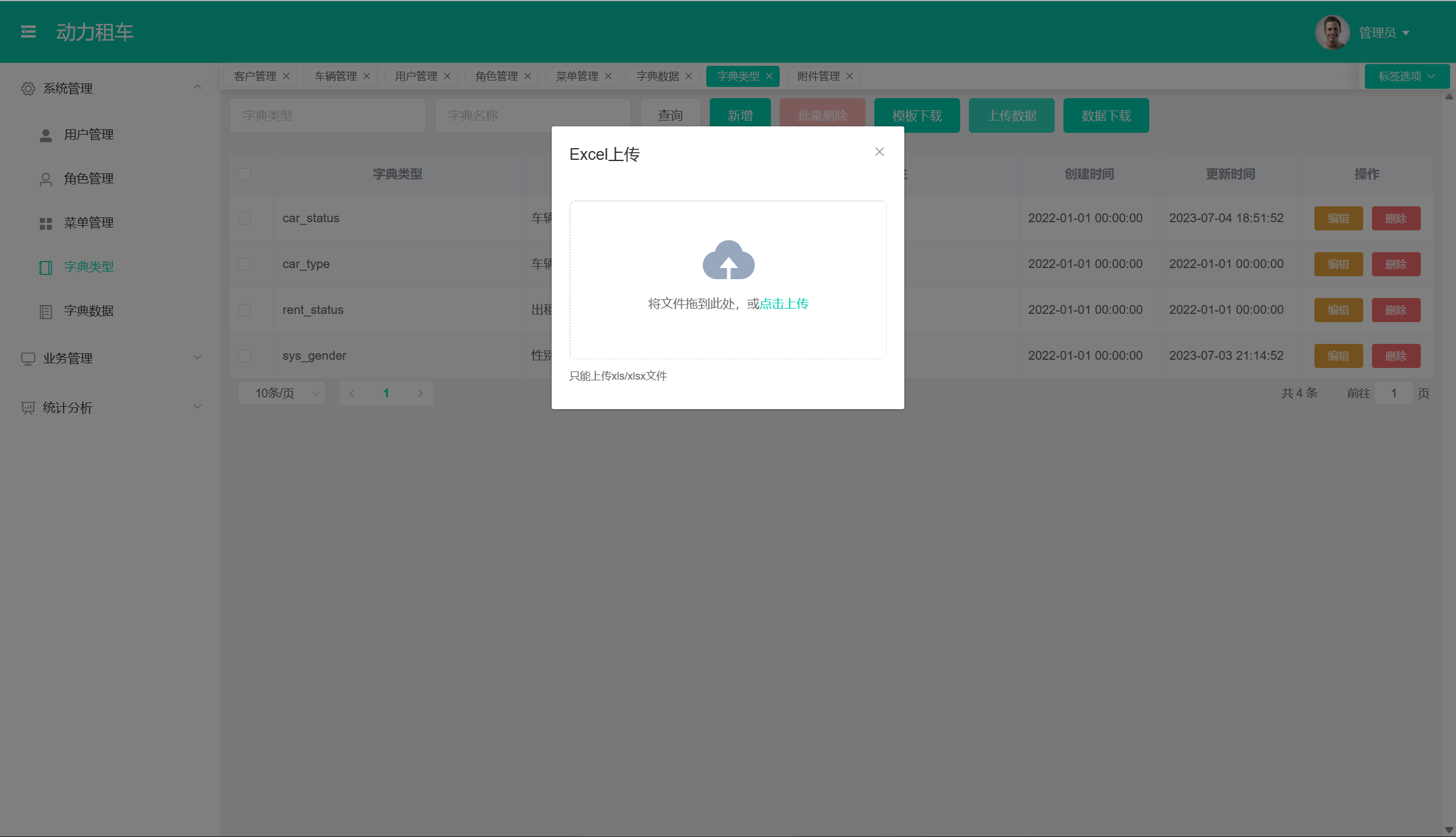
Task: Click 编辑 for the sys_gender row
Action: pyautogui.click(x=1338, y=356)
